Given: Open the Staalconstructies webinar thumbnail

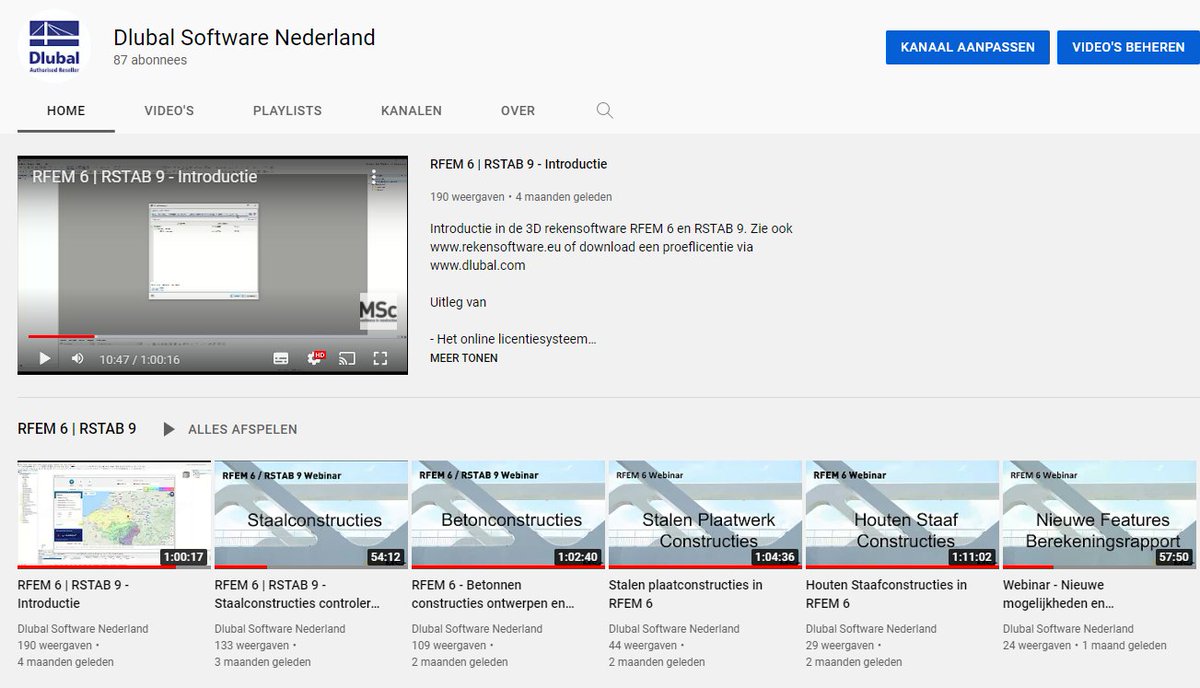Looking at the screenshot, I should (x=311, y=514).
